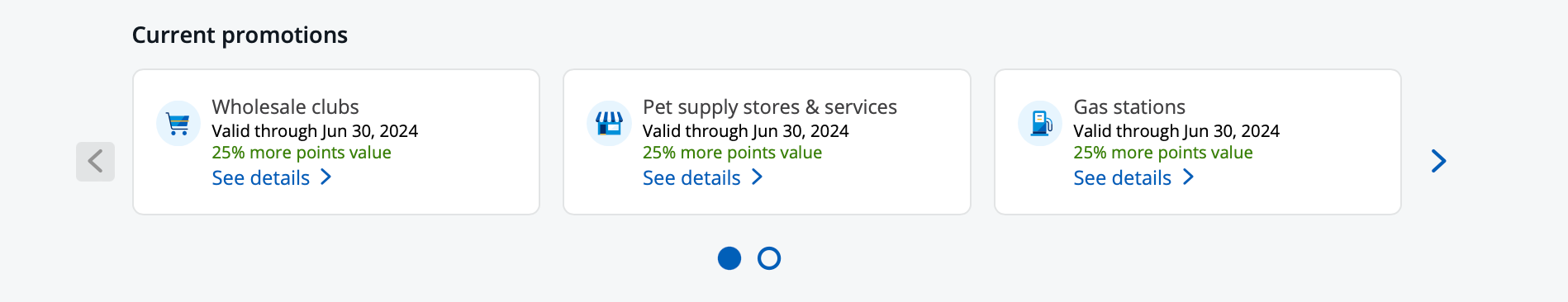This screenshot has width=1568, height=302.
Task: Click the pet store storefront icon
Action: (x=609, y=124)
